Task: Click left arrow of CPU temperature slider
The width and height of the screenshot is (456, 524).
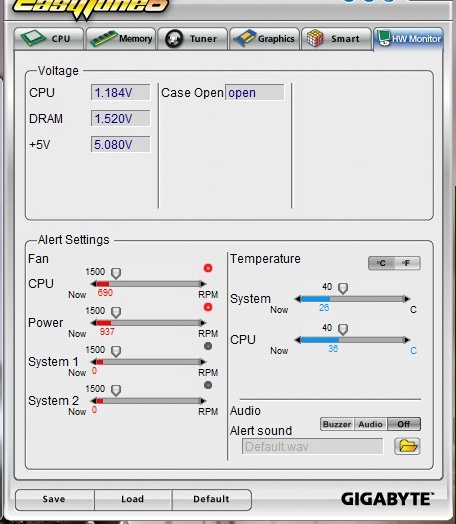Action: click(x=298, y=340)
